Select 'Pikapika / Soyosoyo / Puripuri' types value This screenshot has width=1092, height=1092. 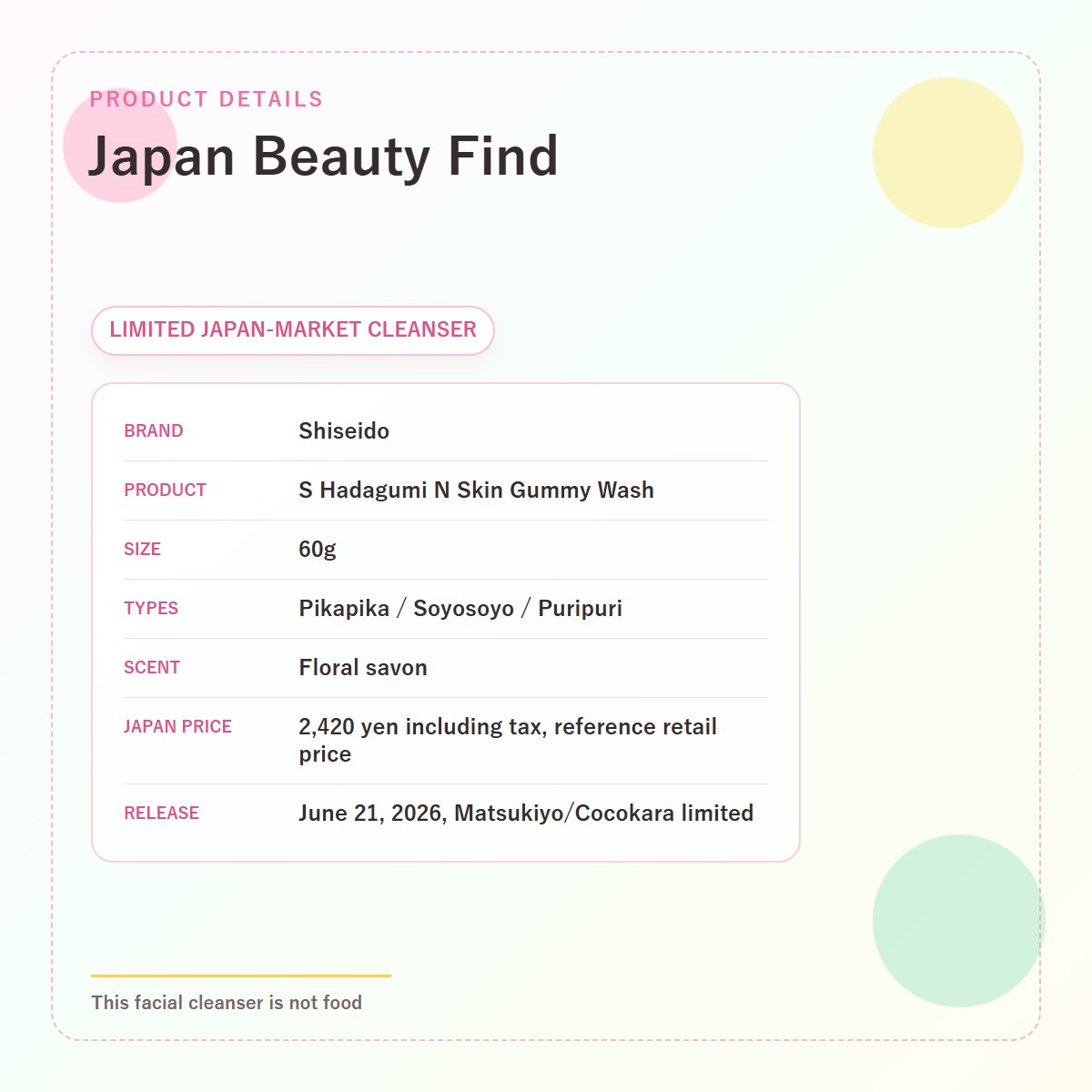pos(460,609)
